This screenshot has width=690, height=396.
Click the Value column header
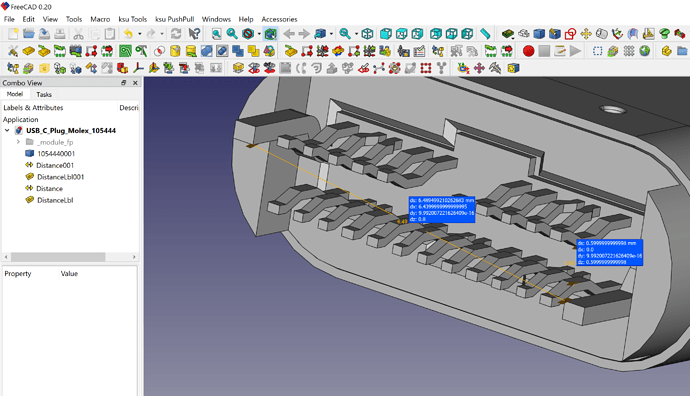(x=69, y=274)
